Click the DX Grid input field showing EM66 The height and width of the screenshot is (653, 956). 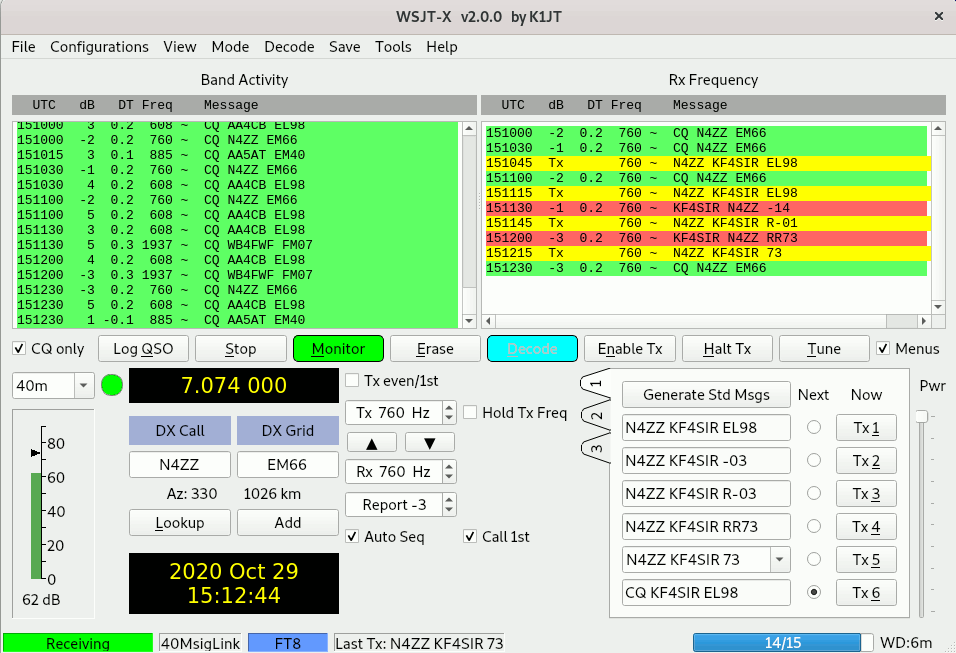[x=288, y=465]
